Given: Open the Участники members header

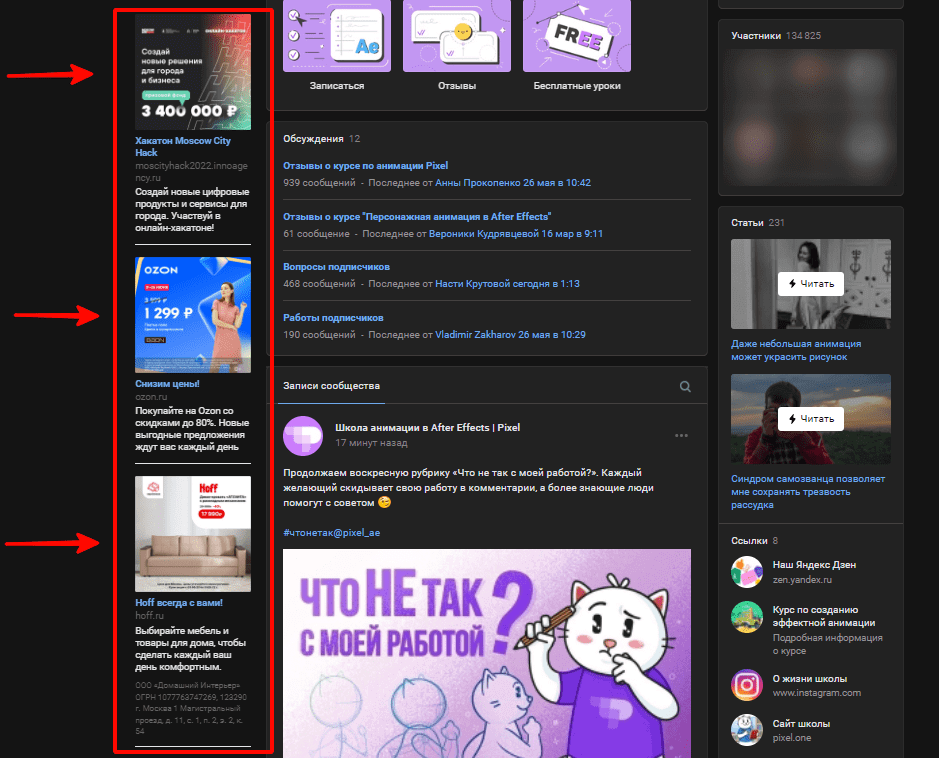Looking at the screenshot, I should tap(755, 36).
